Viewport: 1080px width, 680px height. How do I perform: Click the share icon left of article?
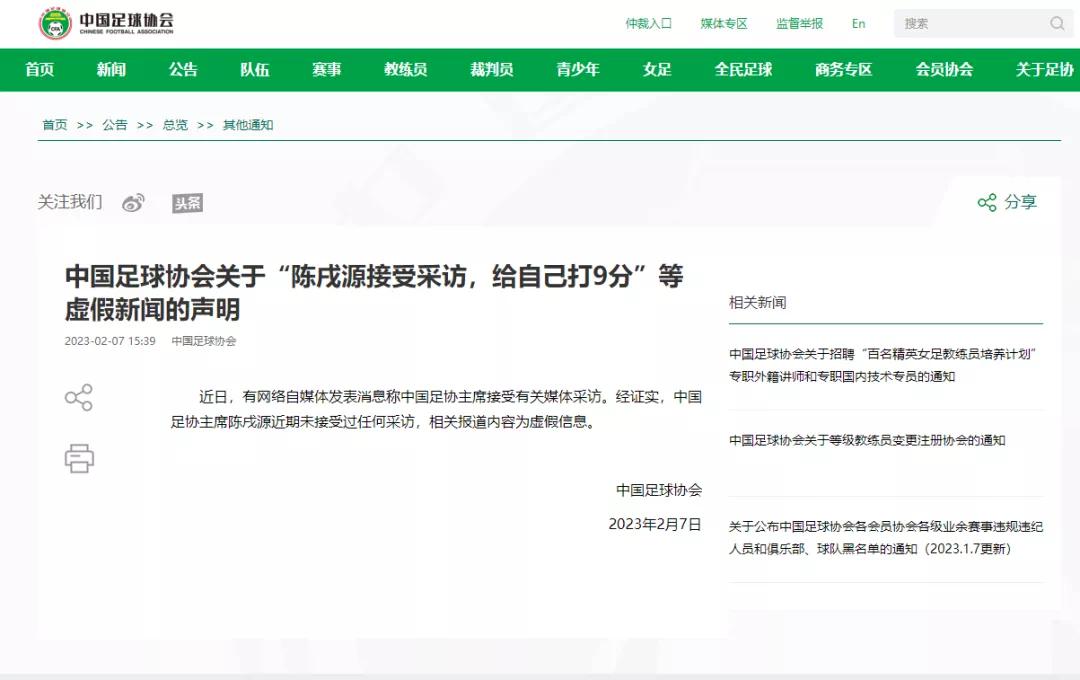tap(79, 397)
